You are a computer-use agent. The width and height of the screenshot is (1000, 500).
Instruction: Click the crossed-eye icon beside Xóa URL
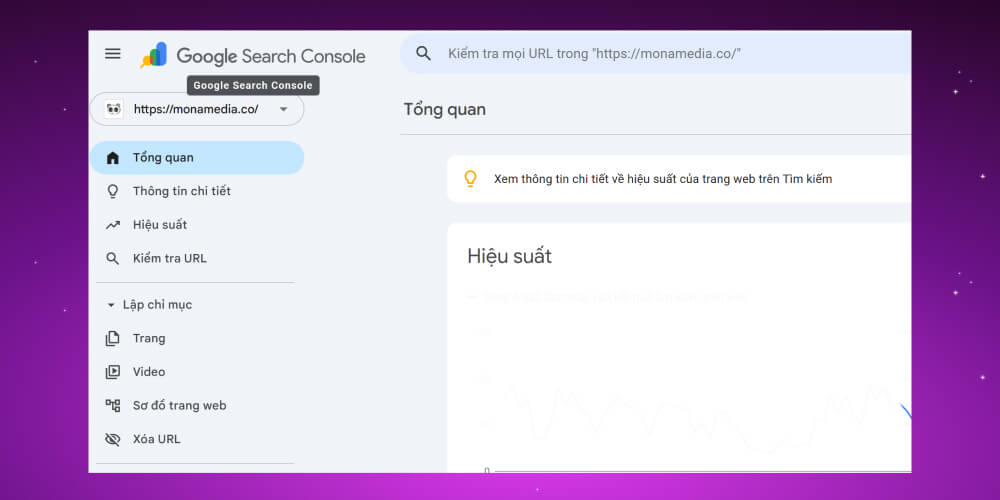click(113, 439)
